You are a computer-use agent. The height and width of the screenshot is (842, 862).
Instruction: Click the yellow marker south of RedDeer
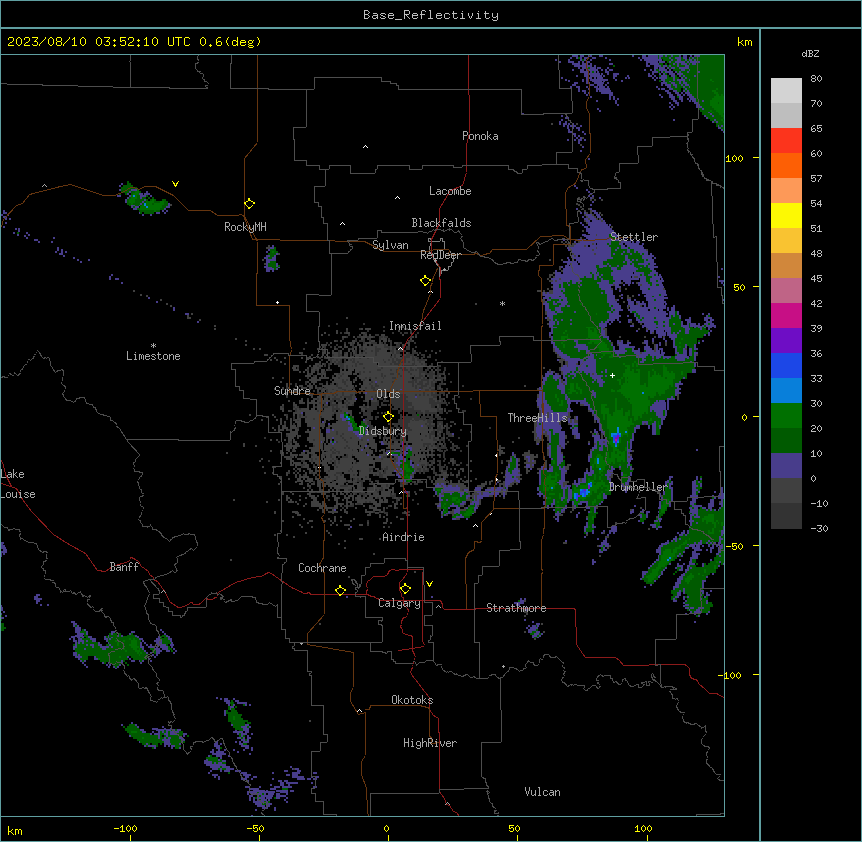pyautogui.click(x=425, y=281)
